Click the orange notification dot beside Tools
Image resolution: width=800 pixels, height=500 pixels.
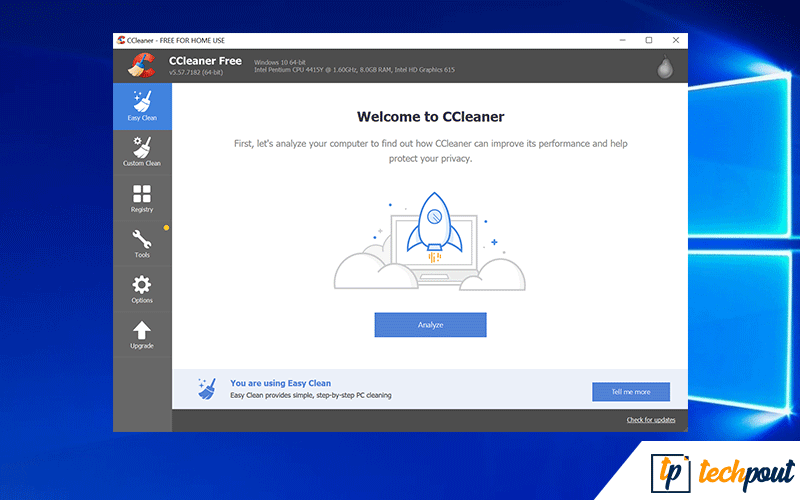(x=166, y=228)
